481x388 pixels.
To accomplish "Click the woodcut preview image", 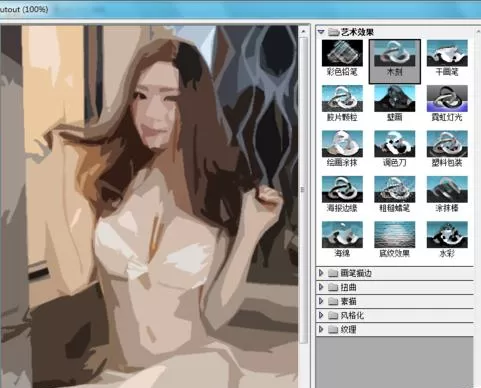I will pos(149,207).
